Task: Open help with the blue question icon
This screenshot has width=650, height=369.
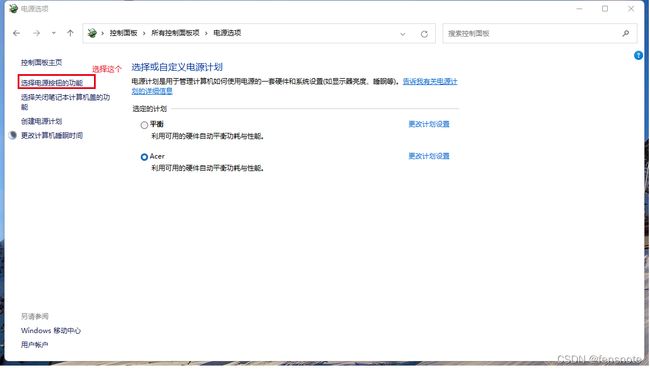Action: [x=638, y=56]
